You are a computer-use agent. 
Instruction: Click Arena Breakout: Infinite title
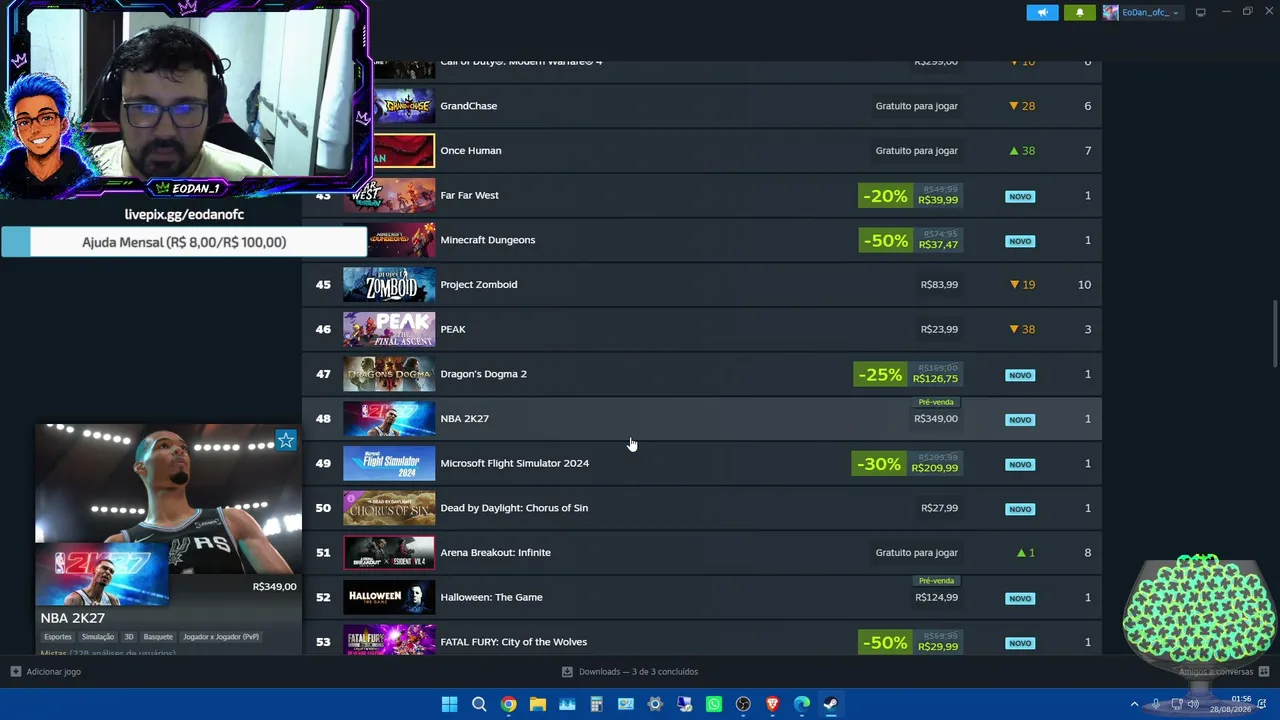click(495, 553)
